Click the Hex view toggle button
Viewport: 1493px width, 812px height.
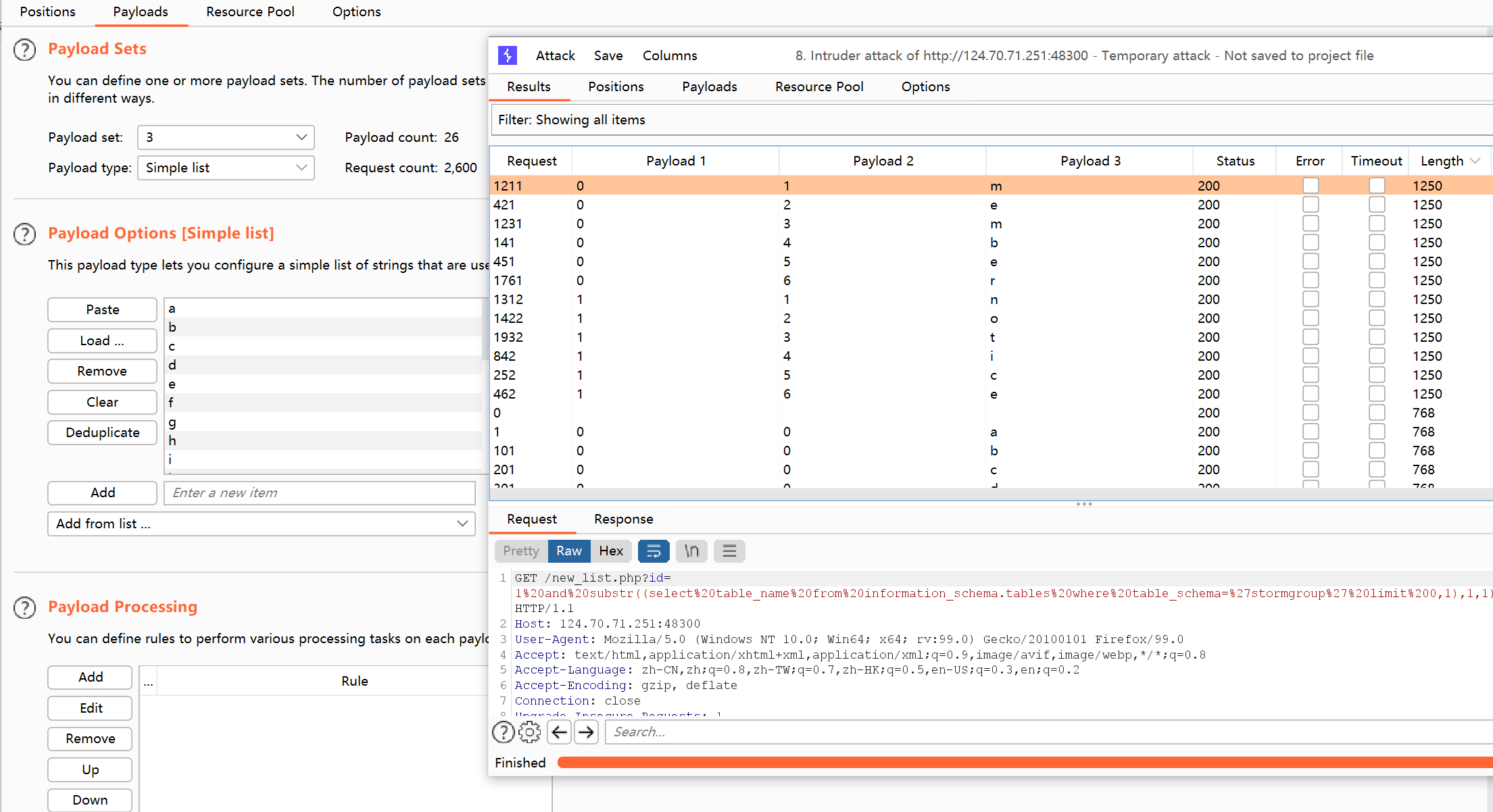tap(612, 550)
